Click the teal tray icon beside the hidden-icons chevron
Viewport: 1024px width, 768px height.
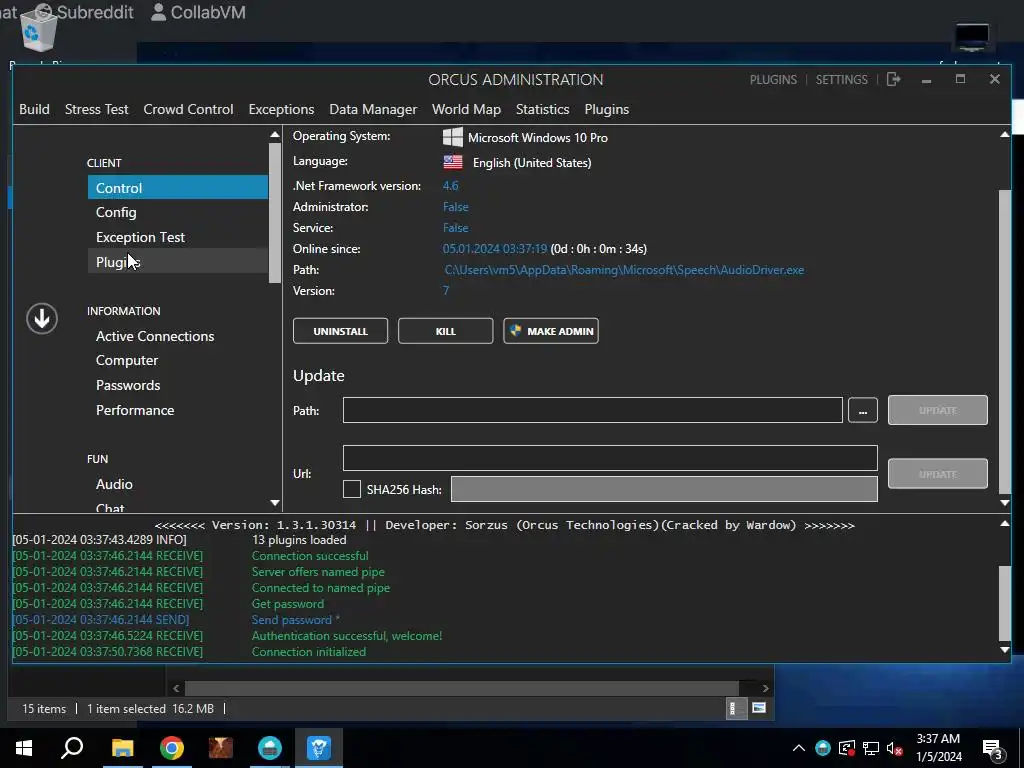[823, 748]
